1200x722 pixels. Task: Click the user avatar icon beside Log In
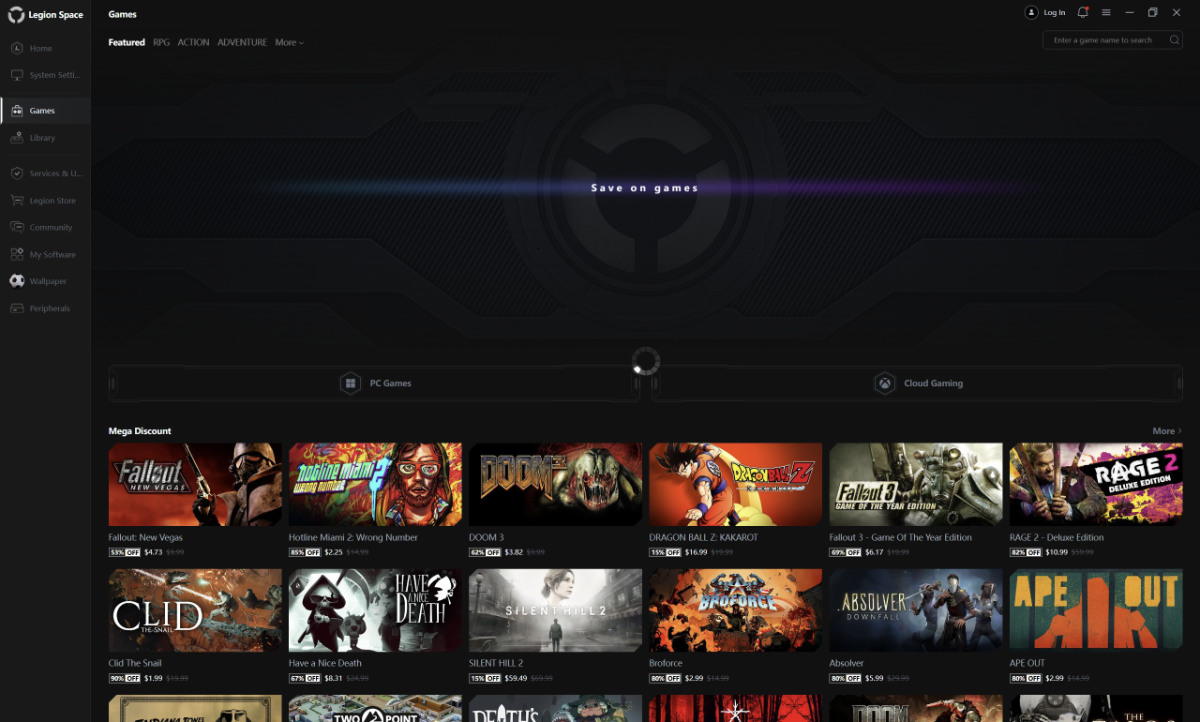tap(1031, 12)
